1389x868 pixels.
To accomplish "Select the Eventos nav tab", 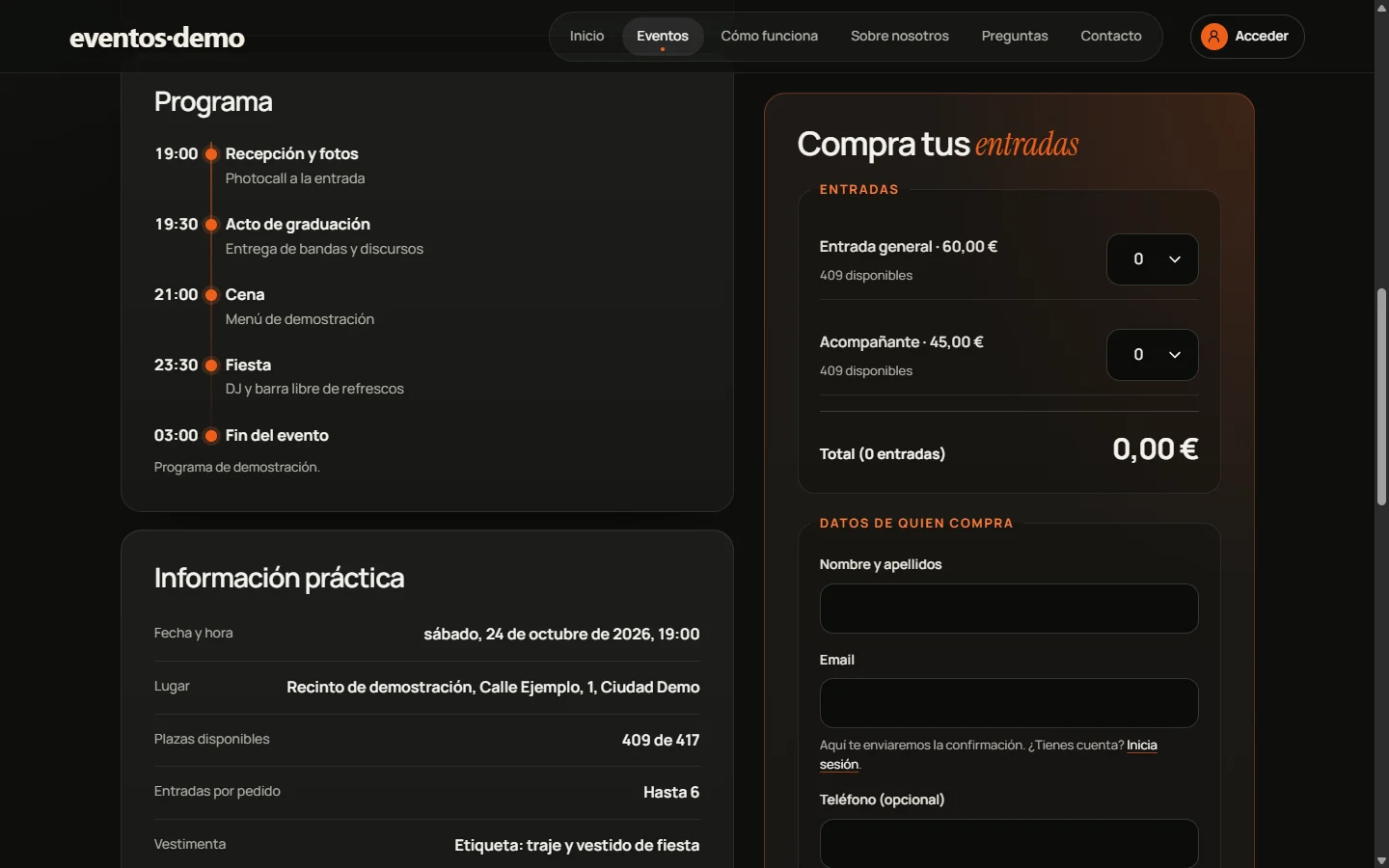I will point(663,36).
